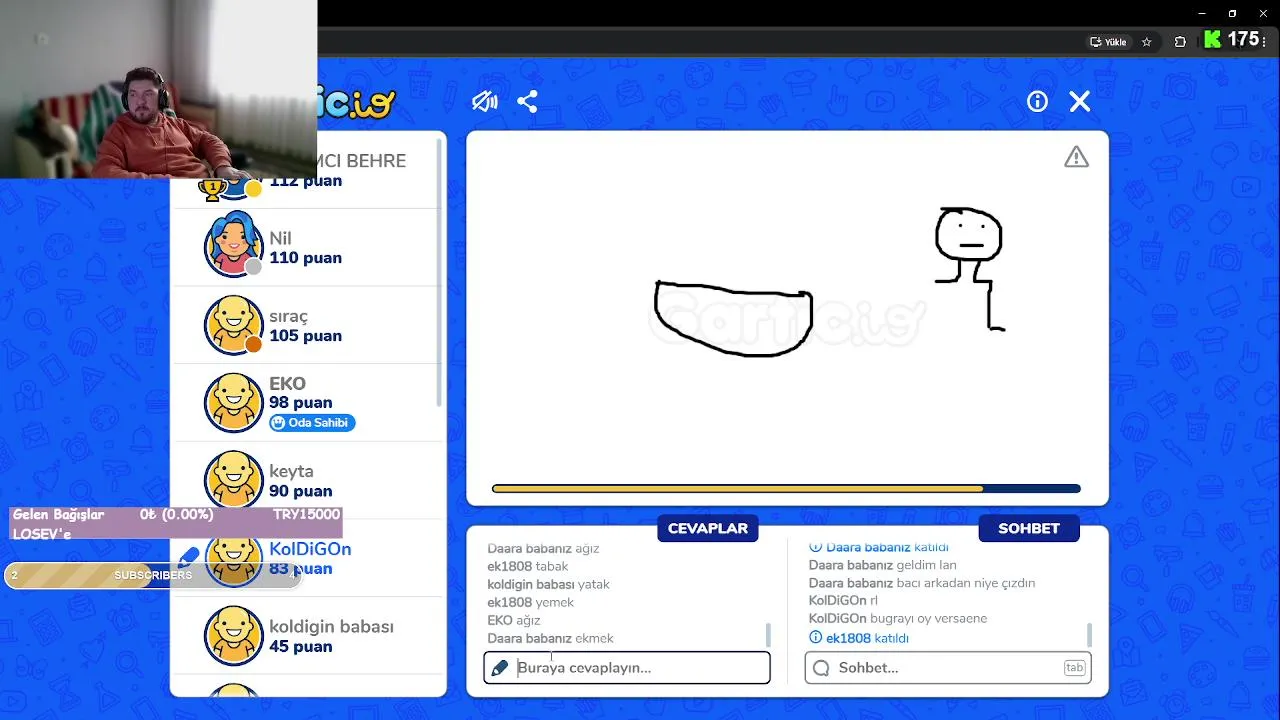Open the browser three-dot menu
Viewport: 1280px width, 720px height.
coord(1264,42)
